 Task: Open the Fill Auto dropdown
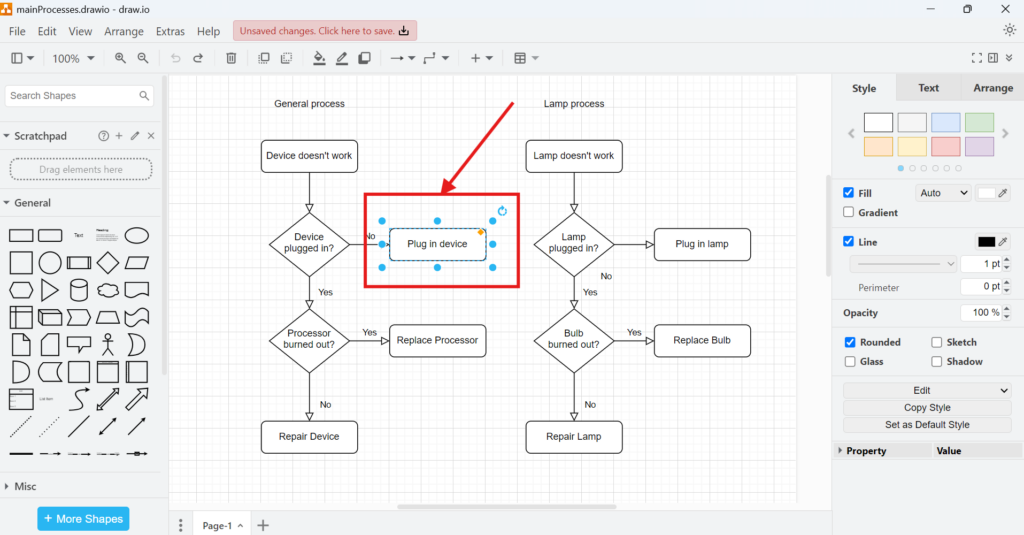(x=942, y=193)
